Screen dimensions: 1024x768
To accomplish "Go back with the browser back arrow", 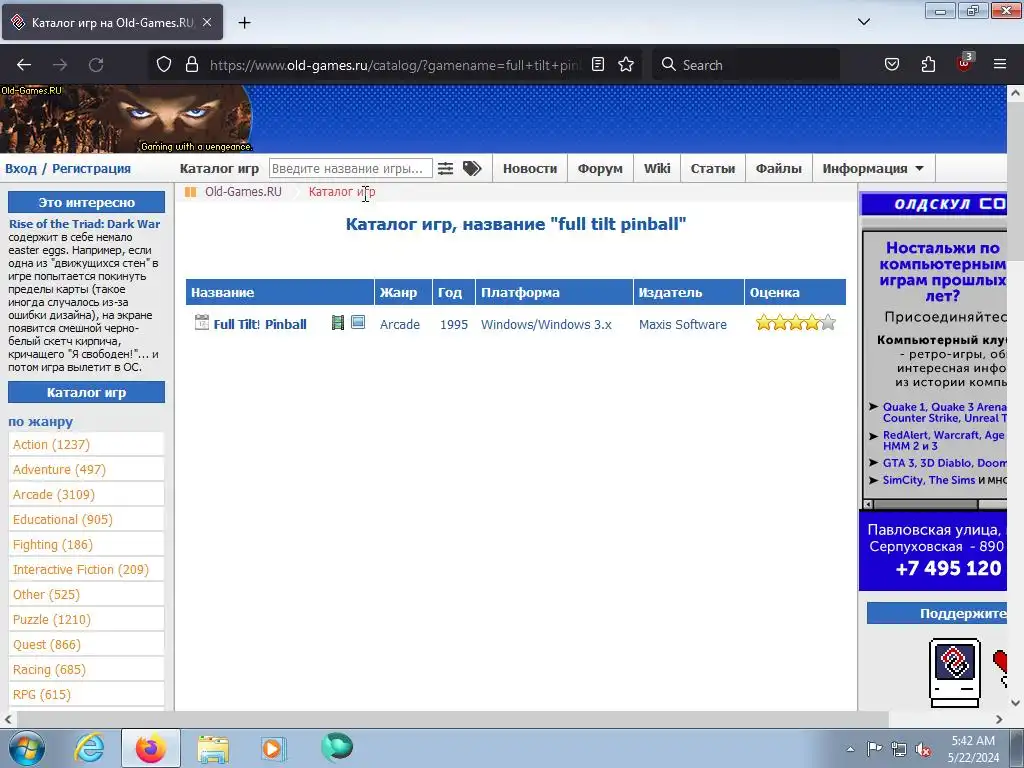I will pos(24,65).
